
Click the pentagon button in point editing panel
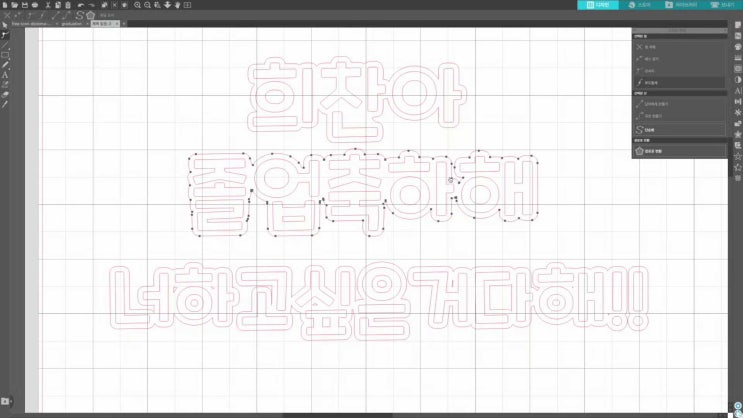pyautogui.click(x=640, y=152)
